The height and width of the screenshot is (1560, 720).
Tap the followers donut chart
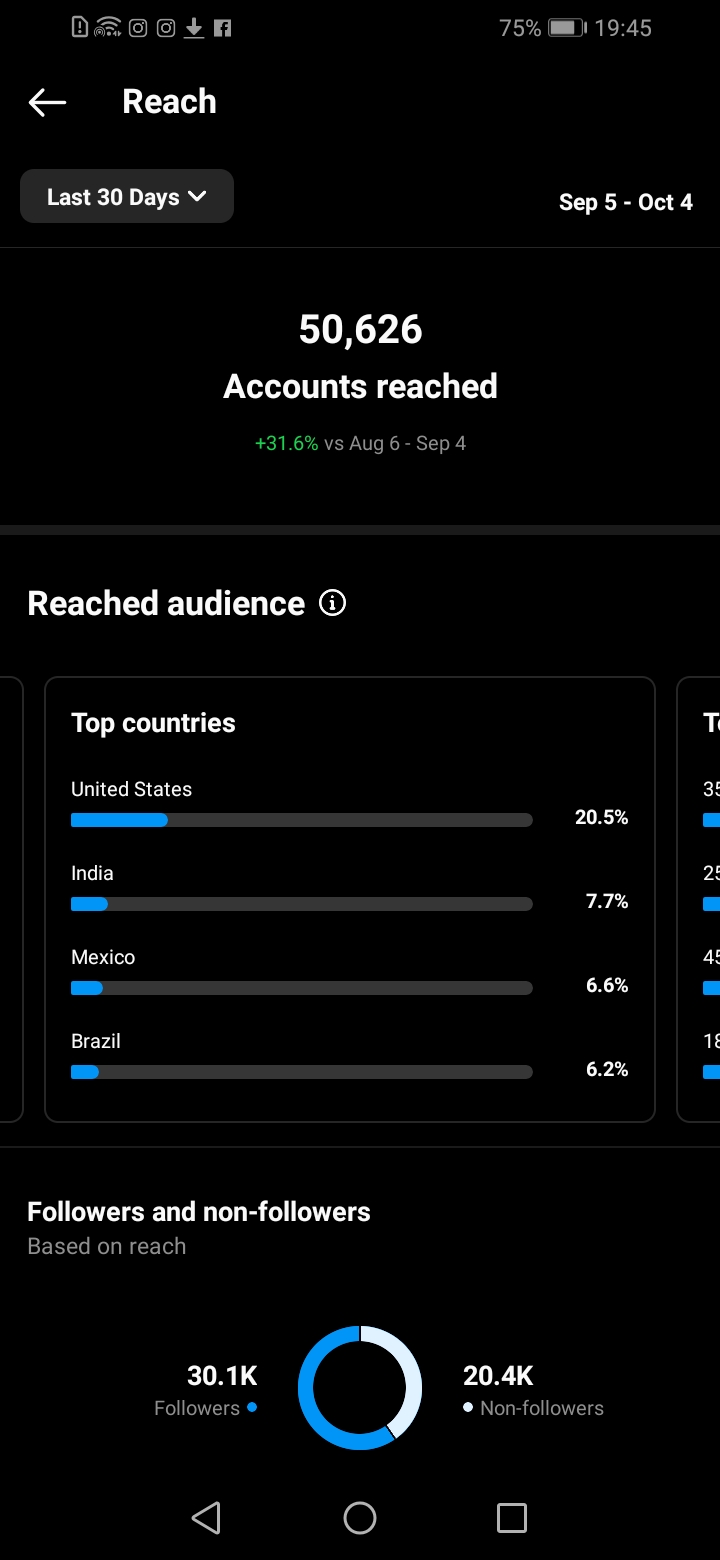point(360,1387)
